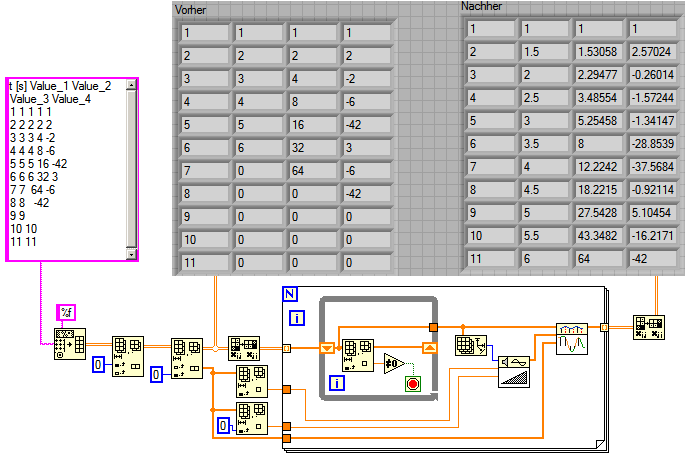685x457 pixels.
Task: Click the Transpose 2D Array node left of the For Loop
Action: (244, 348)
